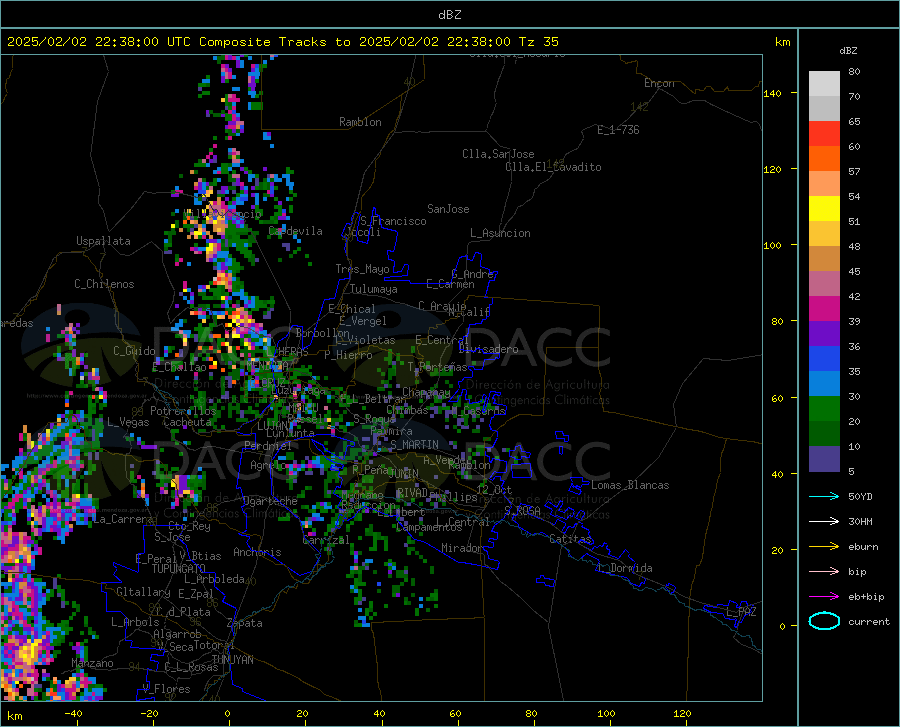
Task: Select the bright green 20-30 dBZ swatch
Action: [824, 409]
